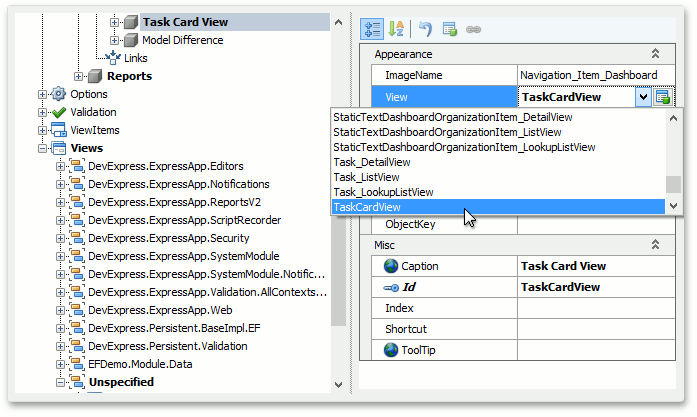The image size is (697, 417).
Task: Click the ToolTip globe icon
Action: [x=391, y=350]
